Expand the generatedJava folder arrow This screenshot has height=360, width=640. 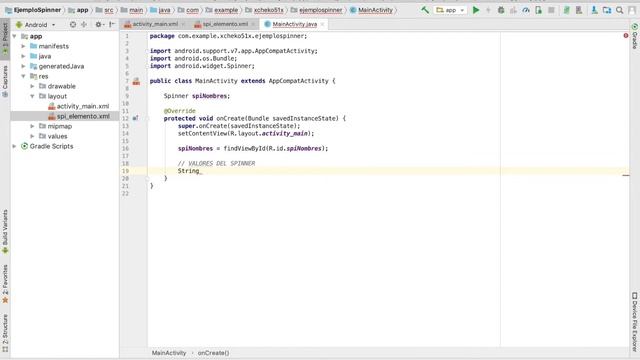tap(24, 66)
